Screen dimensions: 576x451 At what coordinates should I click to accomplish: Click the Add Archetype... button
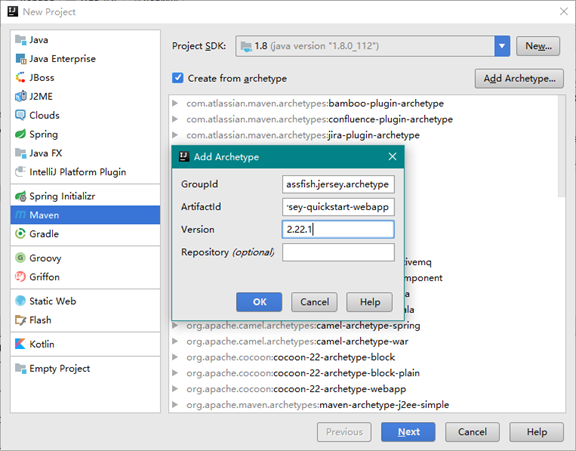click(x=519, y=79)
